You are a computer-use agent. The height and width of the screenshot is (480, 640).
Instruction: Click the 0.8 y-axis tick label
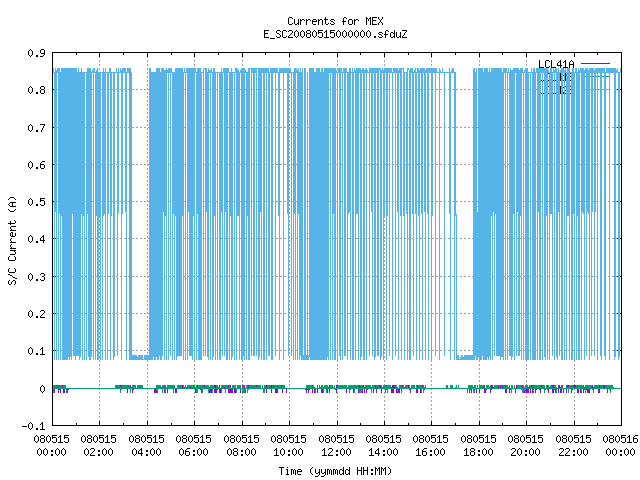tap(36, 90)
